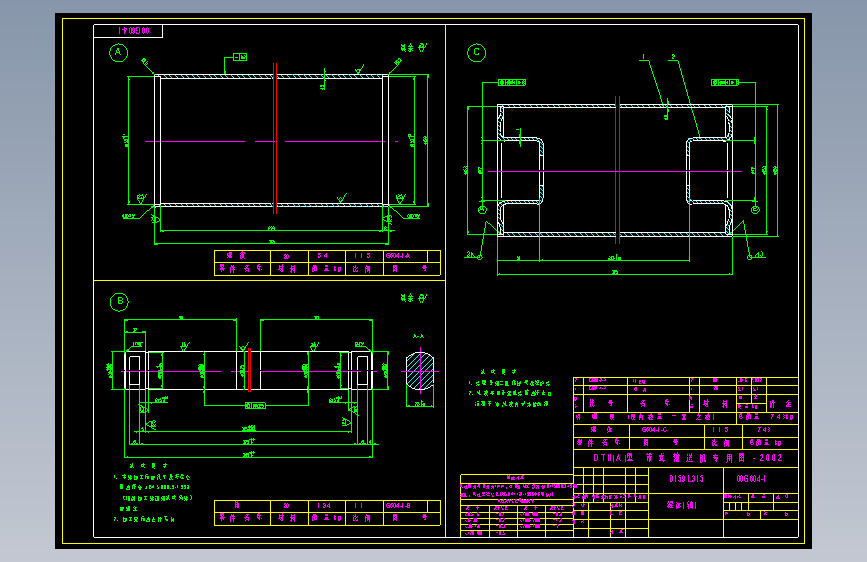Click the 'G604-1-B' cell in title block

coord(405,506)
